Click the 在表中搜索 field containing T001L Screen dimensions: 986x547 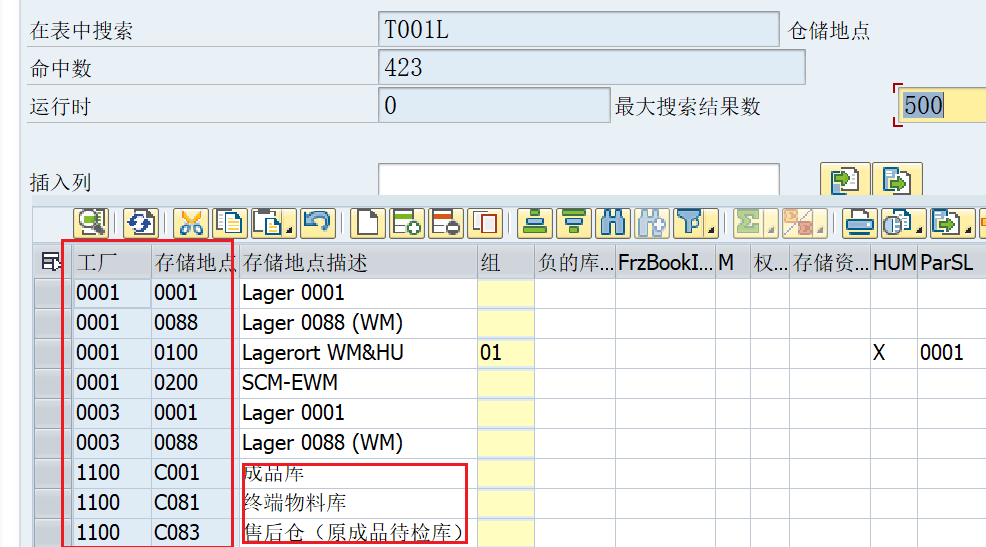click(x=579, y=29)
